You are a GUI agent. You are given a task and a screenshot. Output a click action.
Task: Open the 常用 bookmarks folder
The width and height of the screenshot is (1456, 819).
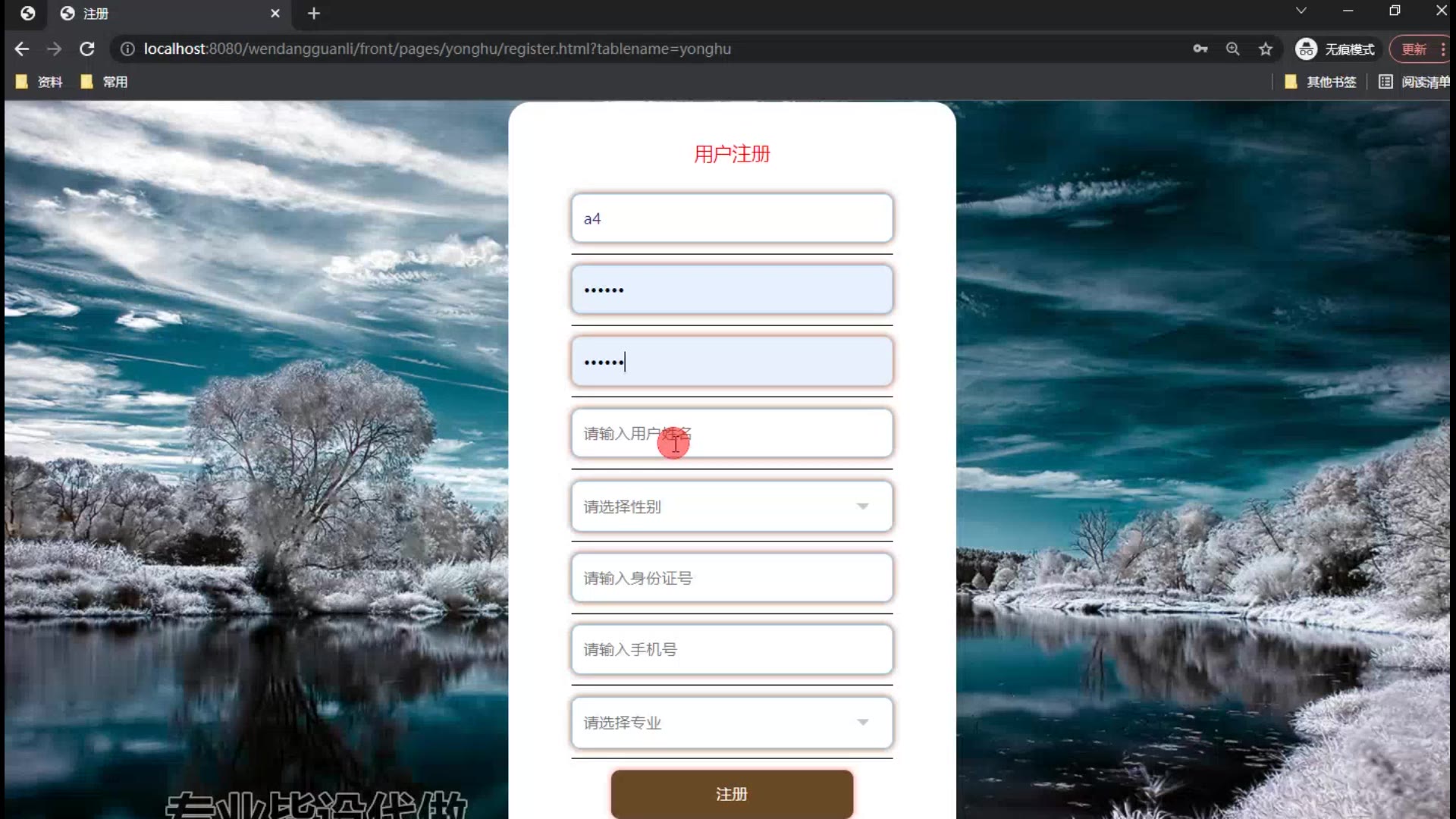pos(105,82)
